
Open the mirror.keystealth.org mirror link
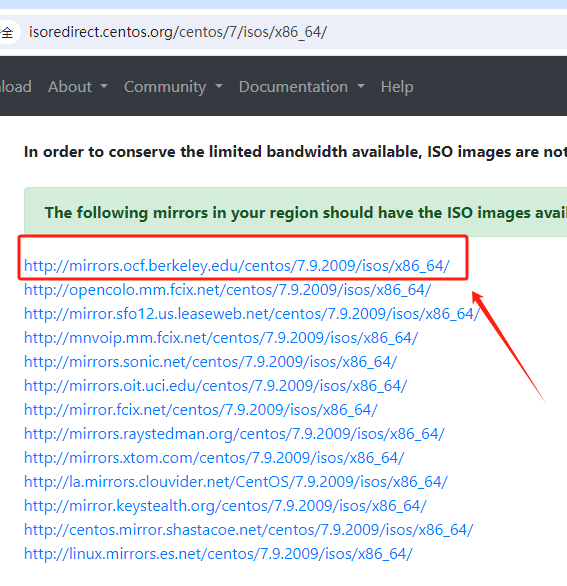[225, 506]
